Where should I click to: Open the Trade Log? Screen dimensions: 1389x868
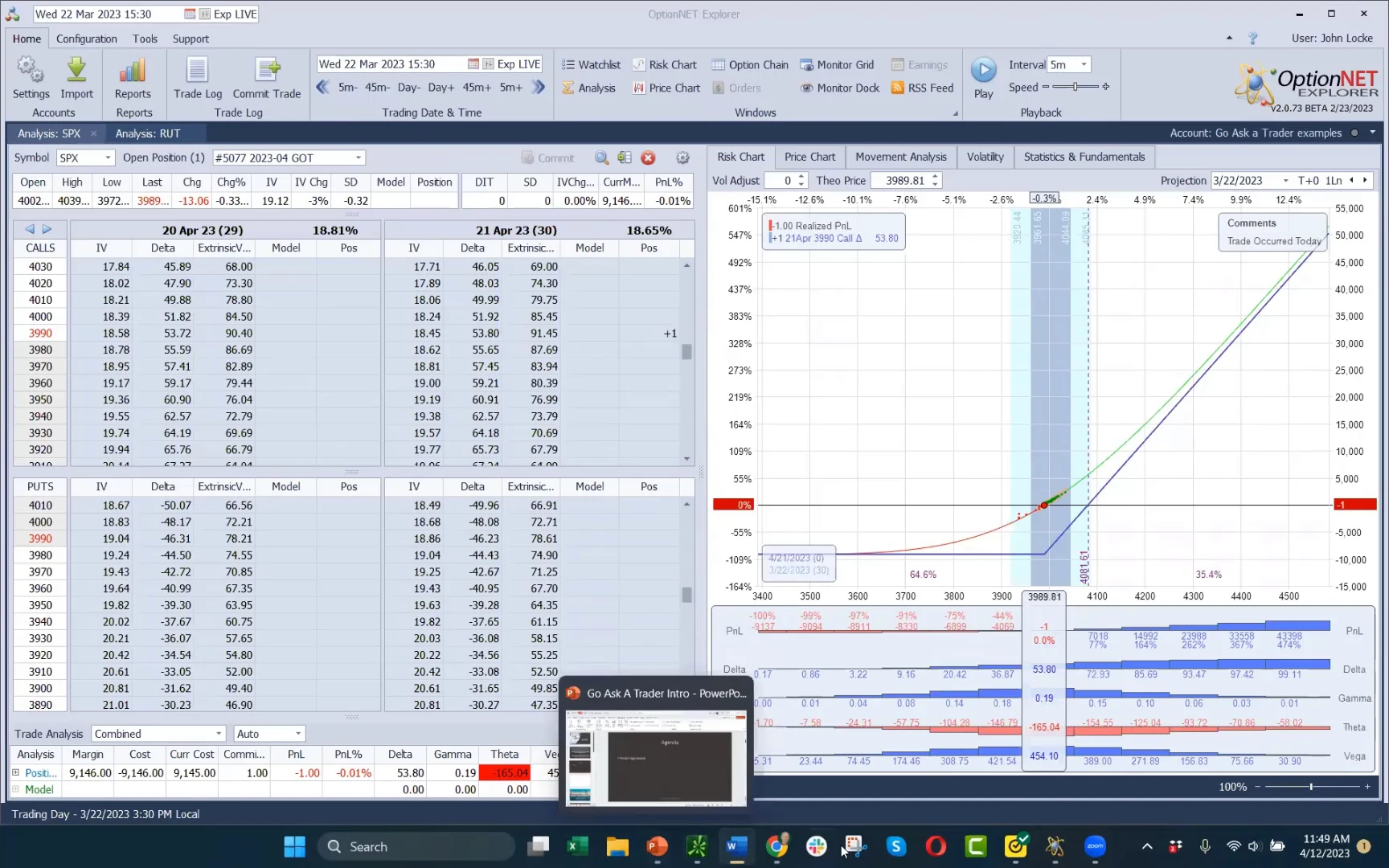point(198,77)
